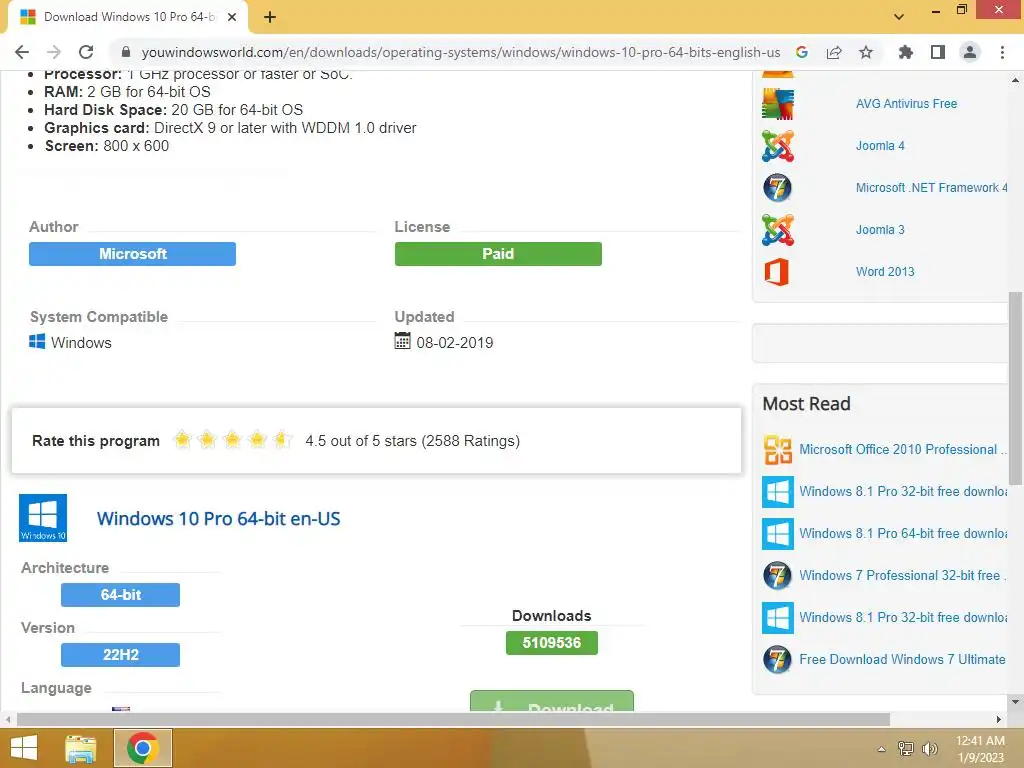Click the Windows 10 product logo thumbnail
1024x768 pixels.
pos(43,518)
